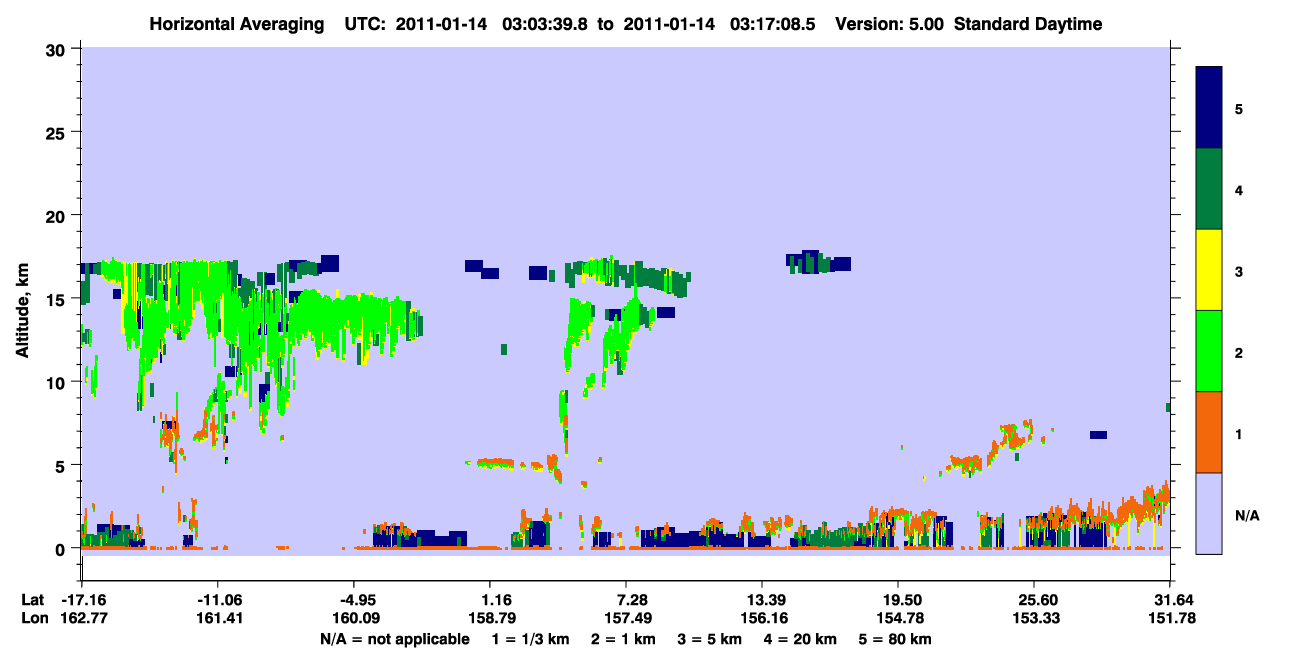Click longitude value 156.16

[762, 618]
